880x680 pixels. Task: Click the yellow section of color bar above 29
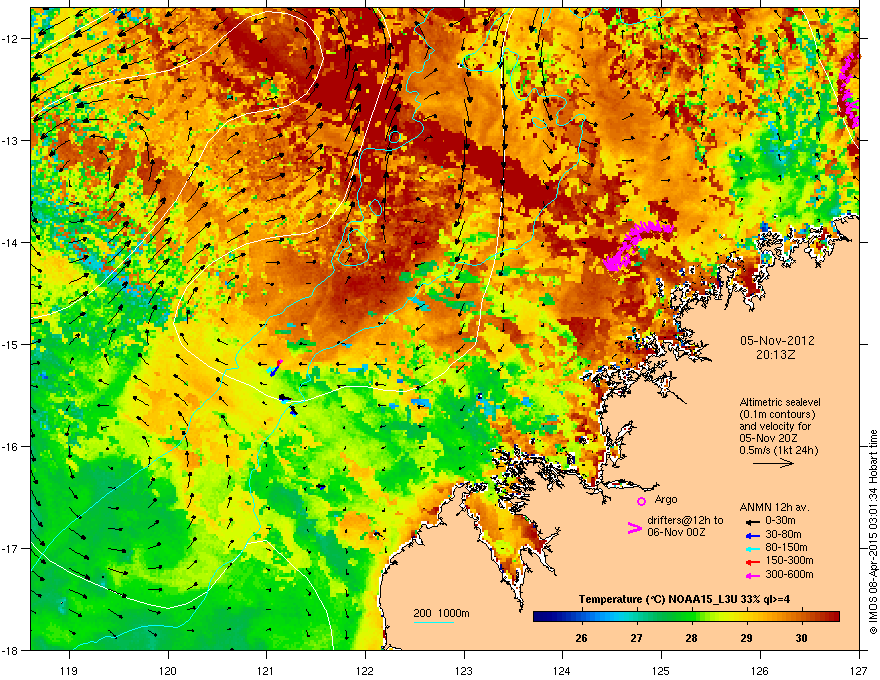pyautogui.click(x=746, y=616)
